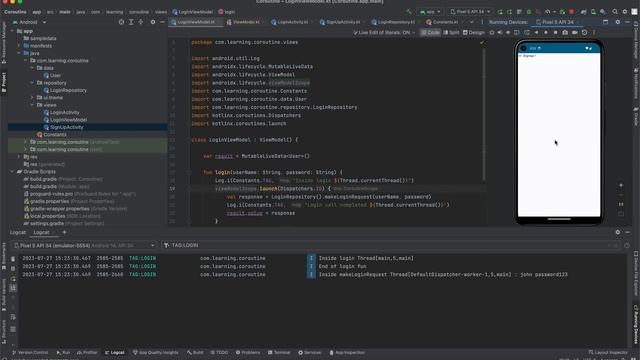Add a new Logcat tab plus icon
Image resolution: width=640 pixels, height=360 pixels.
[64, 232]
